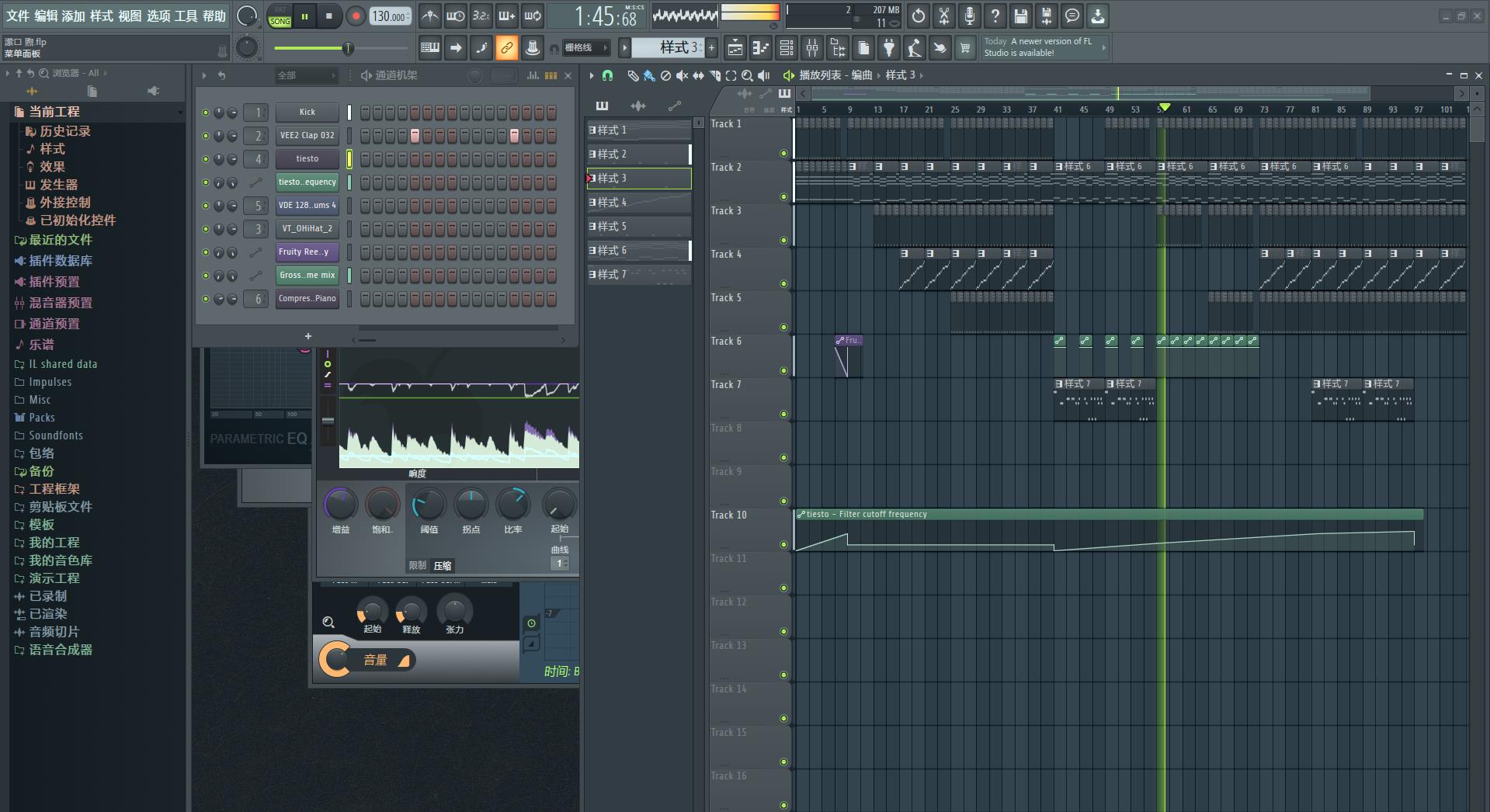
Task: Open the playlist view icon
Action: pyautogui.click(x=735, y=48)
